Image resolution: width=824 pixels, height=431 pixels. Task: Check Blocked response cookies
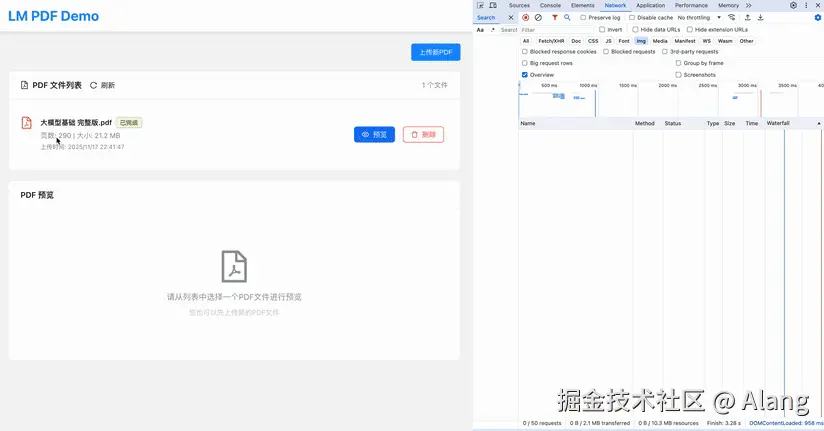524,52
